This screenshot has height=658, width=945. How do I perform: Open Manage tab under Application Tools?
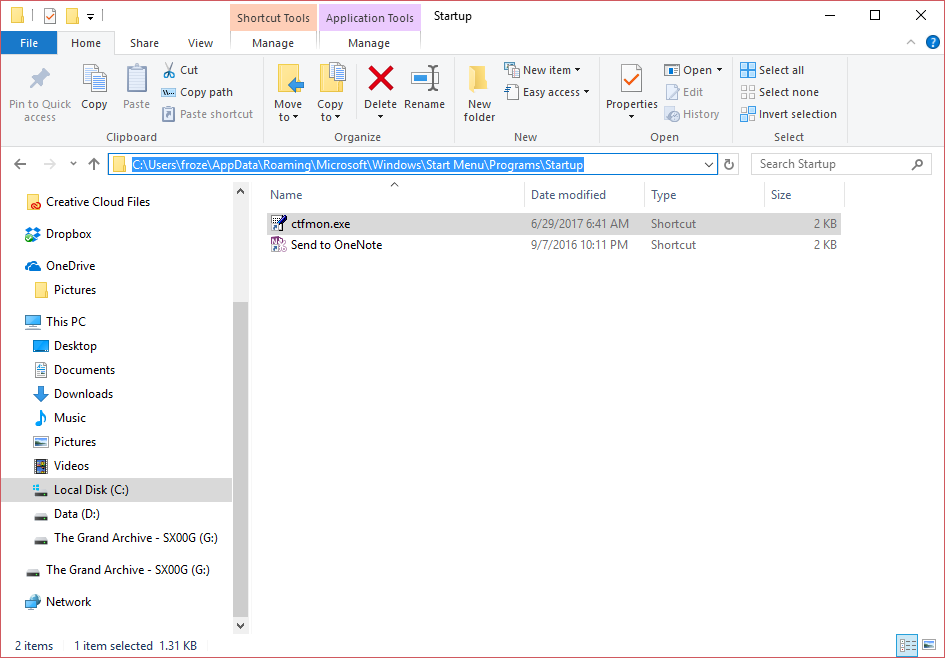click(369, 43)
